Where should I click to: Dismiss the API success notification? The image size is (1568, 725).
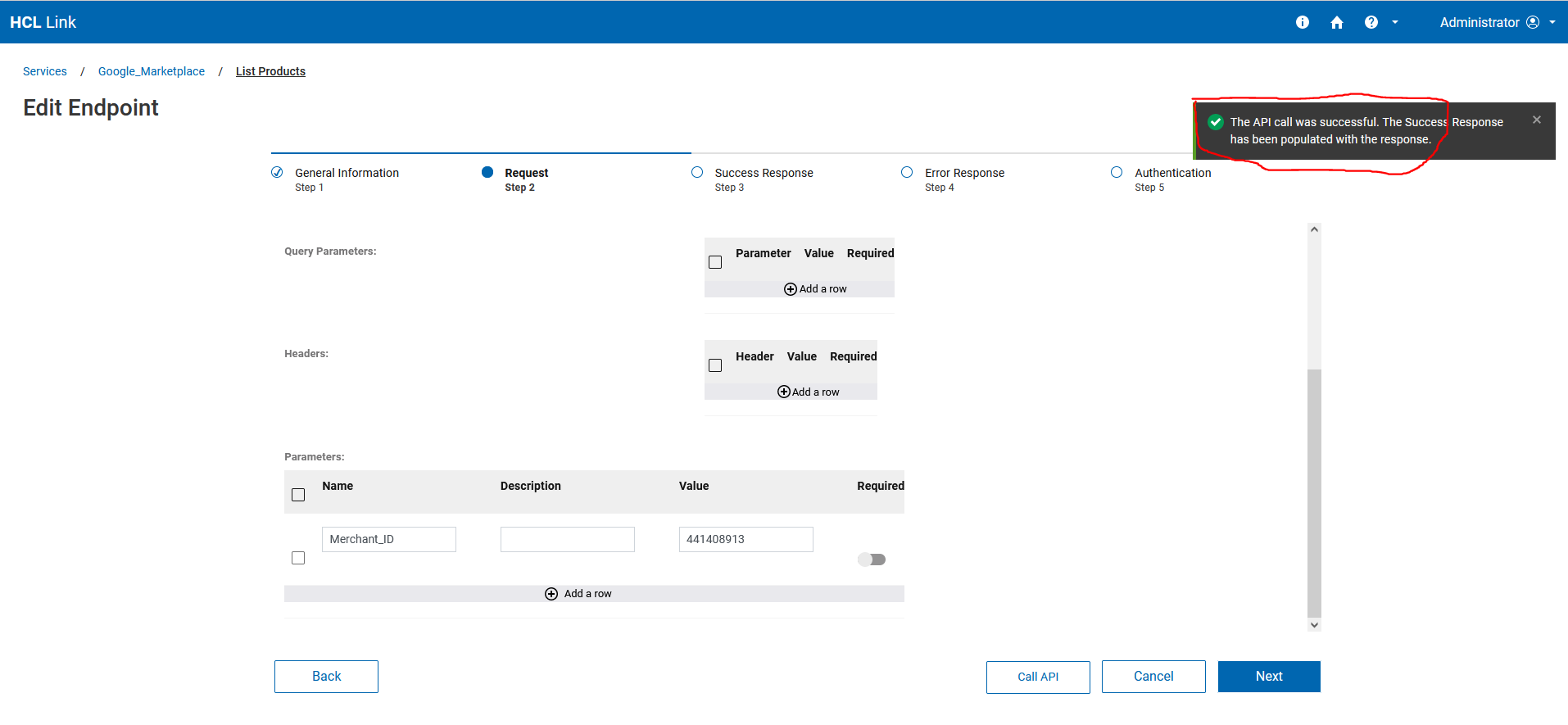(1537, 120)
